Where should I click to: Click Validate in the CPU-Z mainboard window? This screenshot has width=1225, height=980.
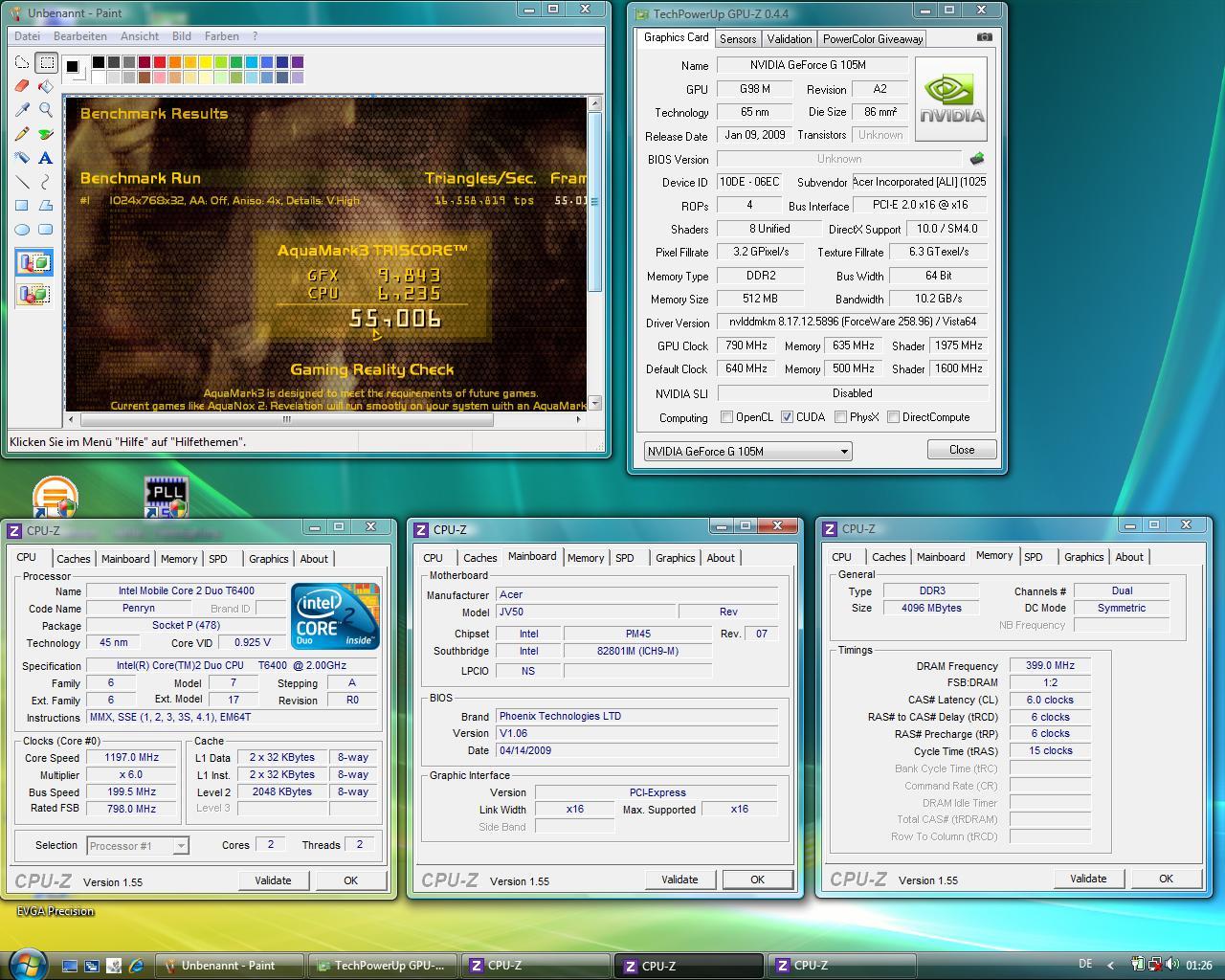[x=679, y=880]
